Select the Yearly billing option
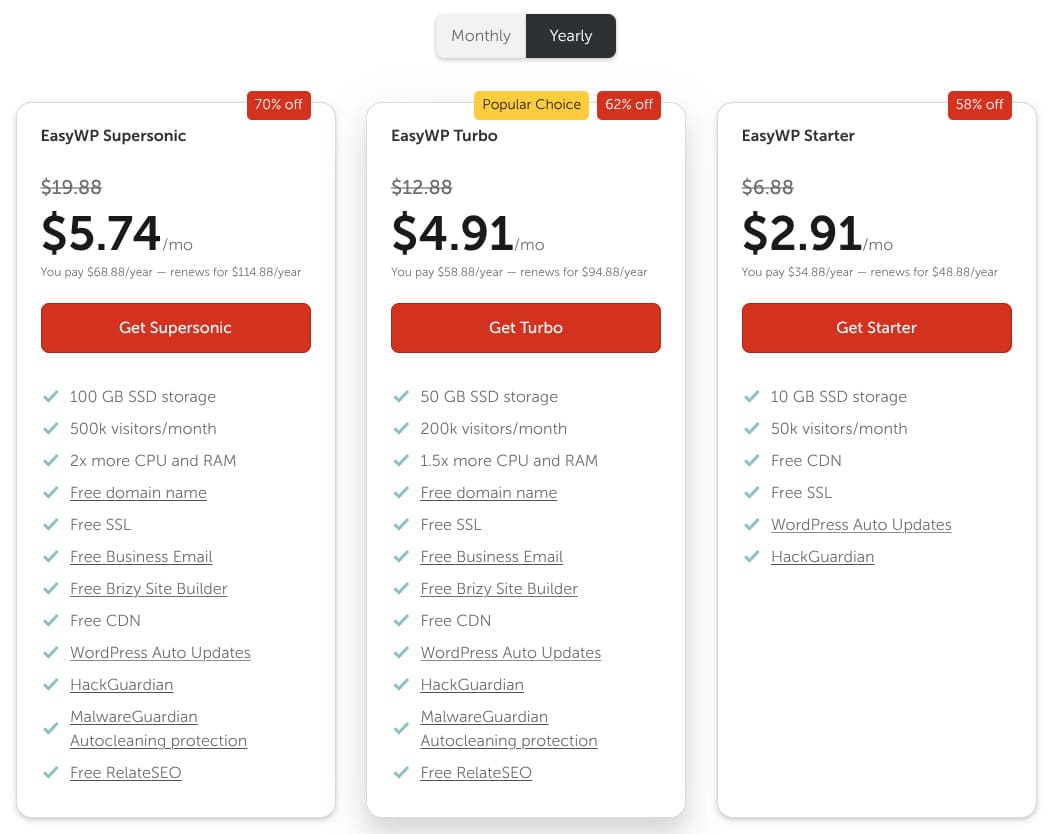Image resolution: width=1056 pixels, height=834 pixels. (570, 36)
